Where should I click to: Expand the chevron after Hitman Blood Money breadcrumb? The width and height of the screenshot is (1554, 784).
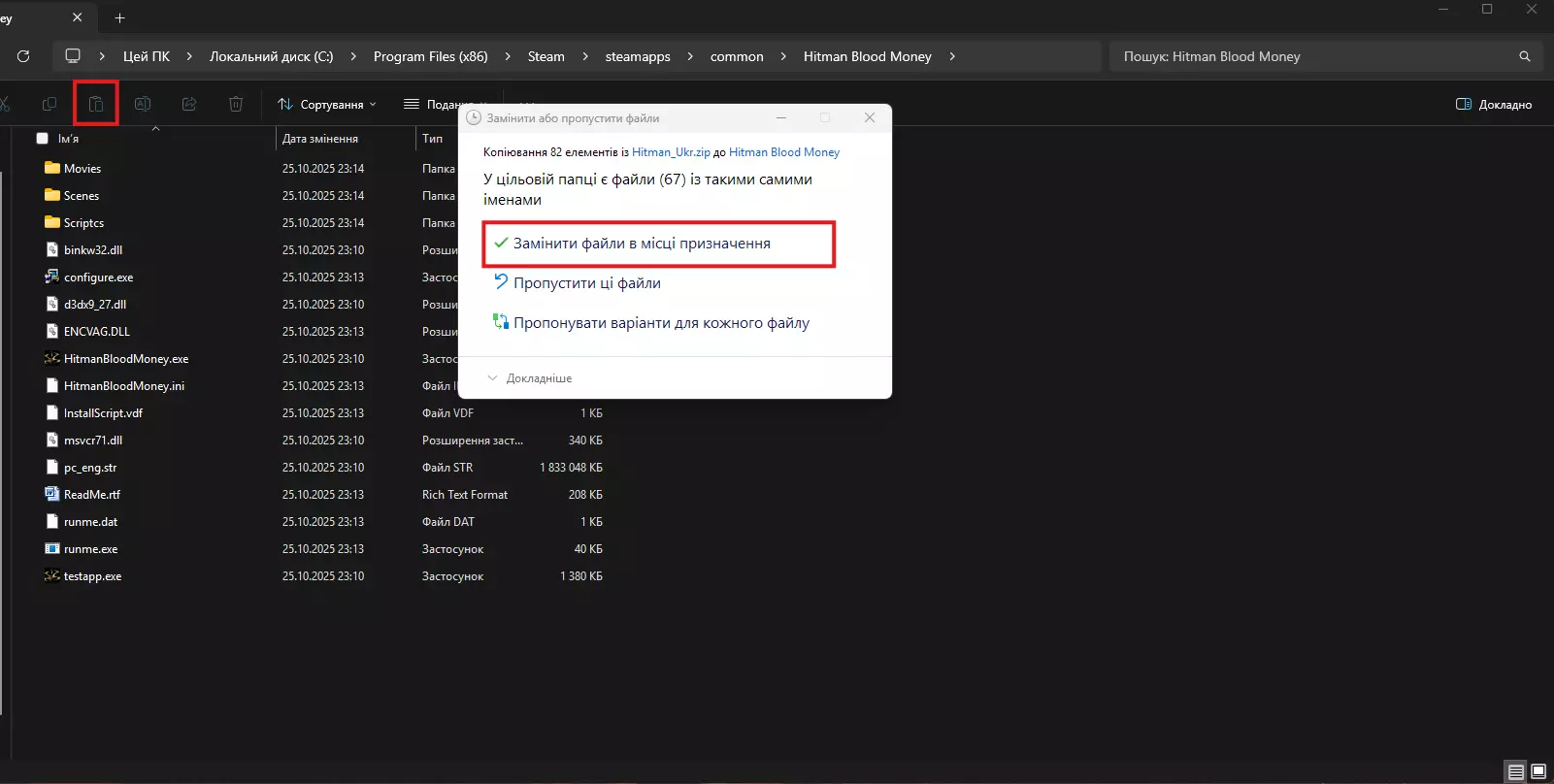click(x=952, y=56)
